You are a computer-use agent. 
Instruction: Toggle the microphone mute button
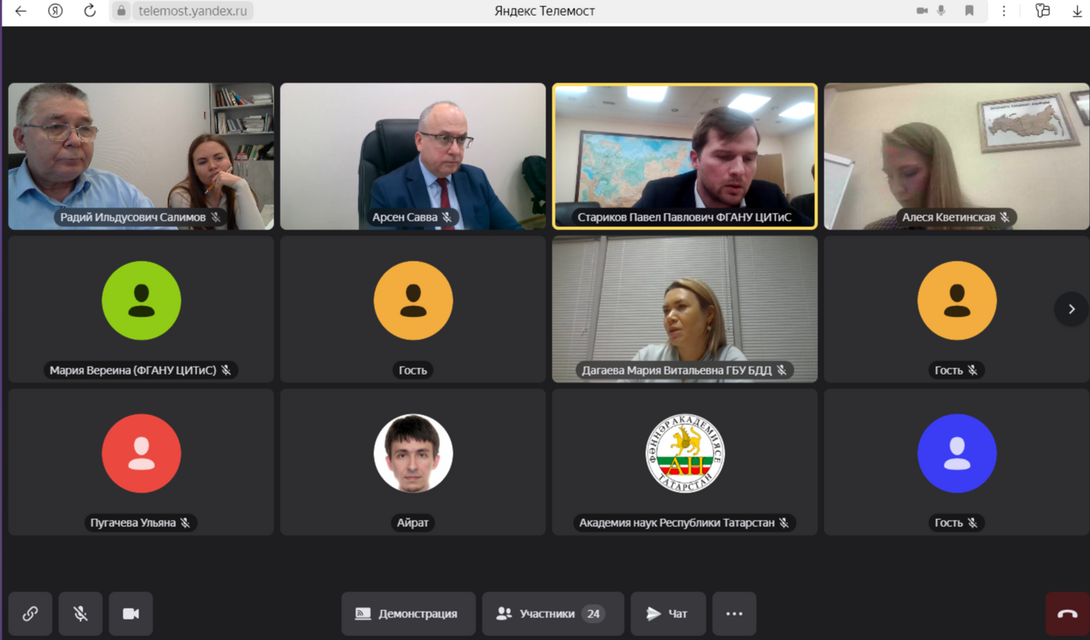pyautogui.click(x=80, y=614)
